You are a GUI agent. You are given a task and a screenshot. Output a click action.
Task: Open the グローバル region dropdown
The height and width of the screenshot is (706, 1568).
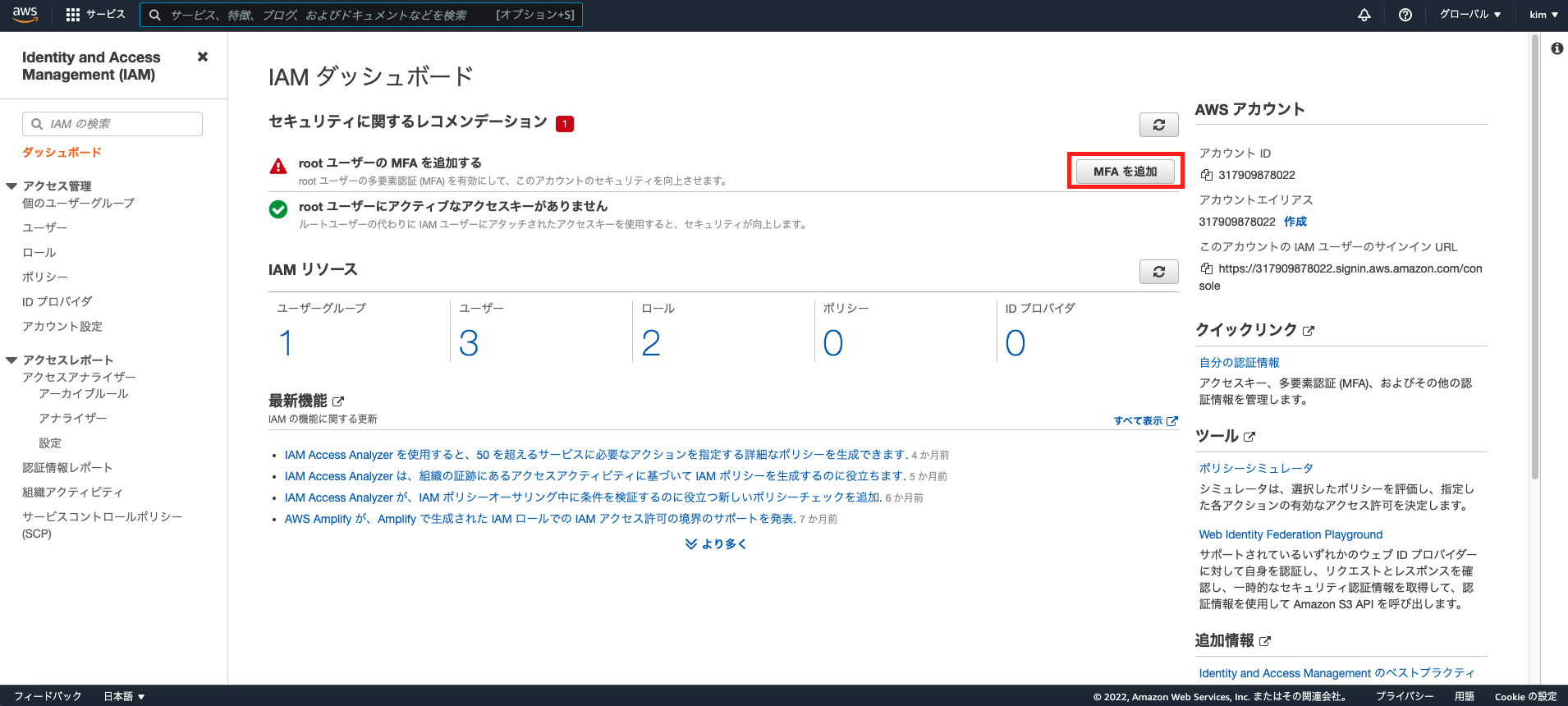tap(1470, 15)
